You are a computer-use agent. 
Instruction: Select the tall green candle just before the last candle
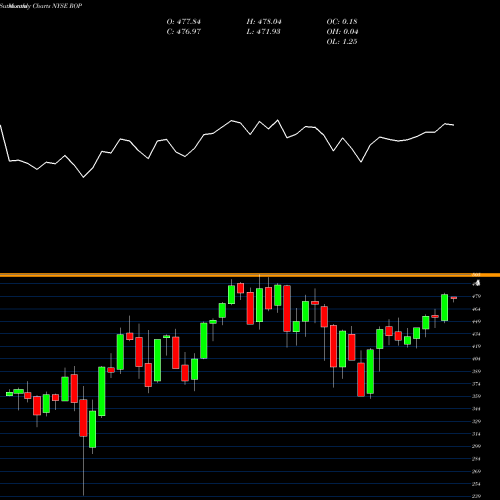tap(444, 308)
